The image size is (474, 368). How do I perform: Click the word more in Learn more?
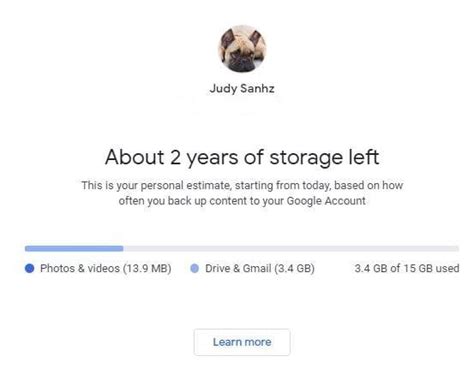(x=258, y=342)
